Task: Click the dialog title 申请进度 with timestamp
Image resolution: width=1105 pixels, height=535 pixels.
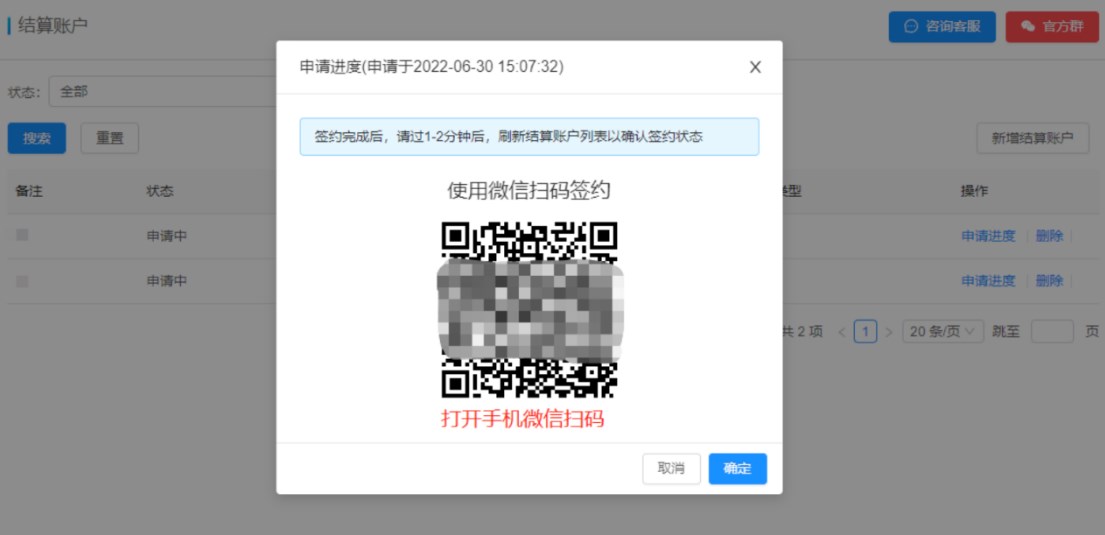Action: click(x=432, y=66)
